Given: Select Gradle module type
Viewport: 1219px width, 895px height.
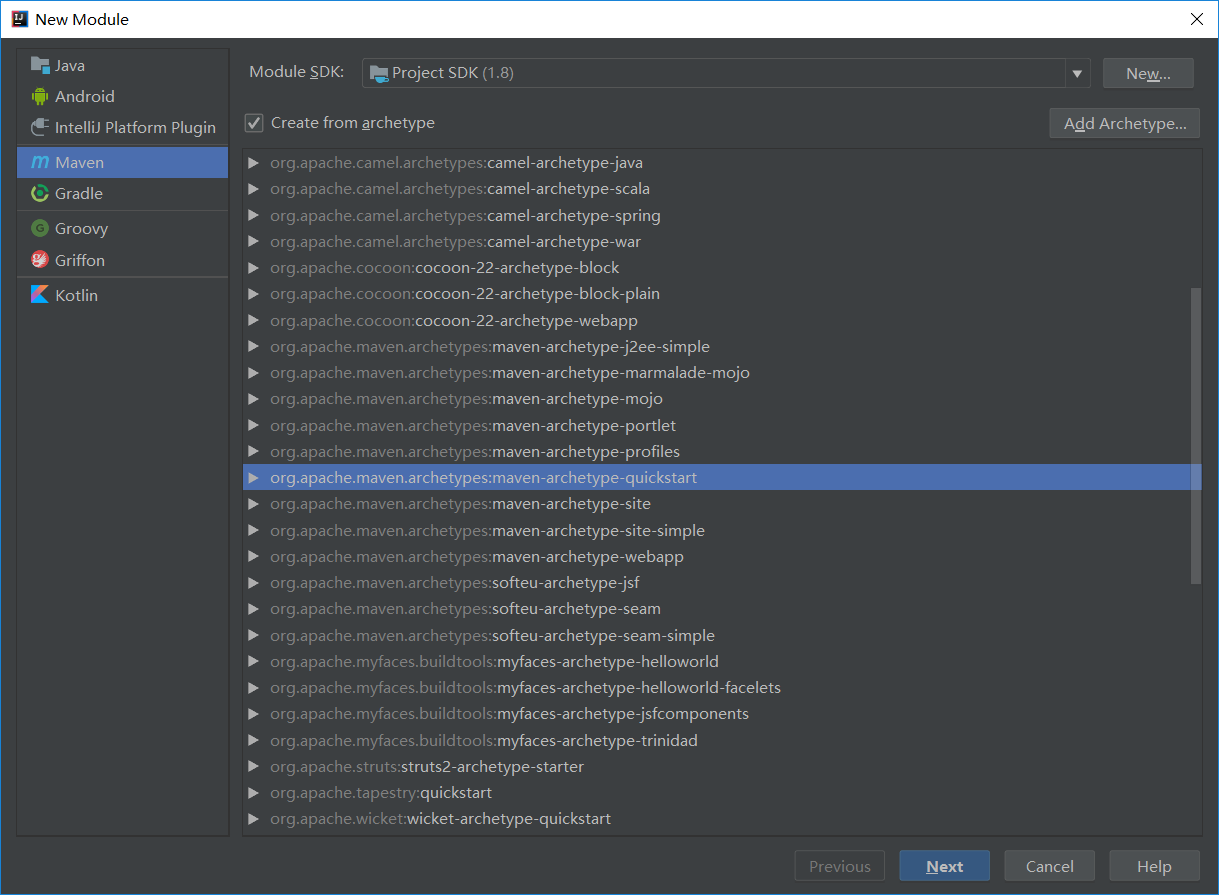Looking at the screenshot, I should (123, 193).
